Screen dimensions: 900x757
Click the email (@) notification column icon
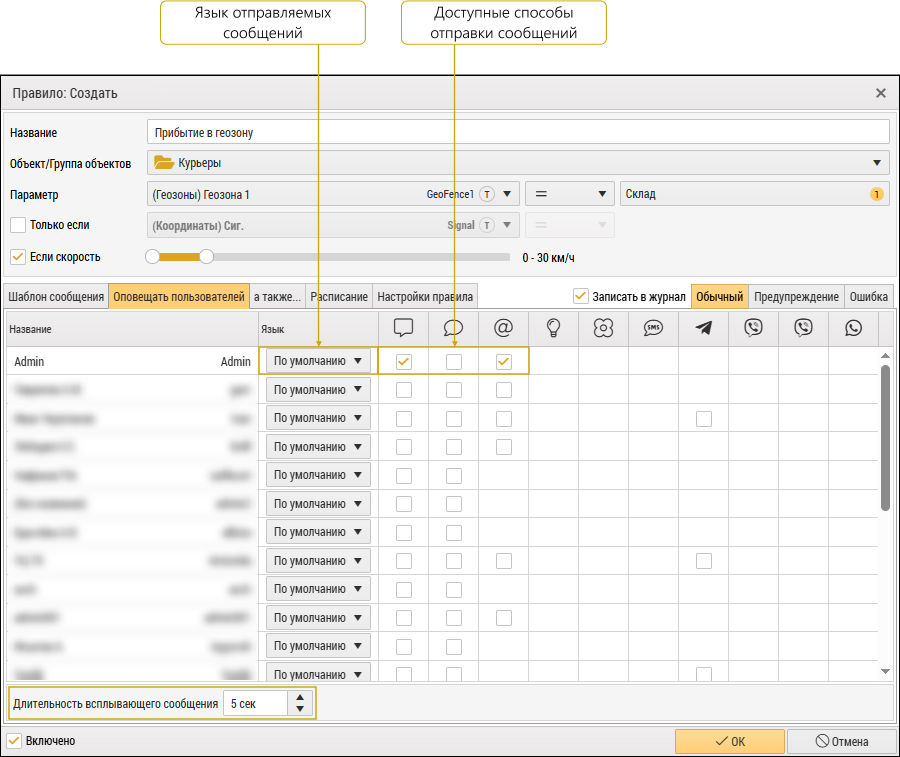pyautogui.click(x=503, y=328)
